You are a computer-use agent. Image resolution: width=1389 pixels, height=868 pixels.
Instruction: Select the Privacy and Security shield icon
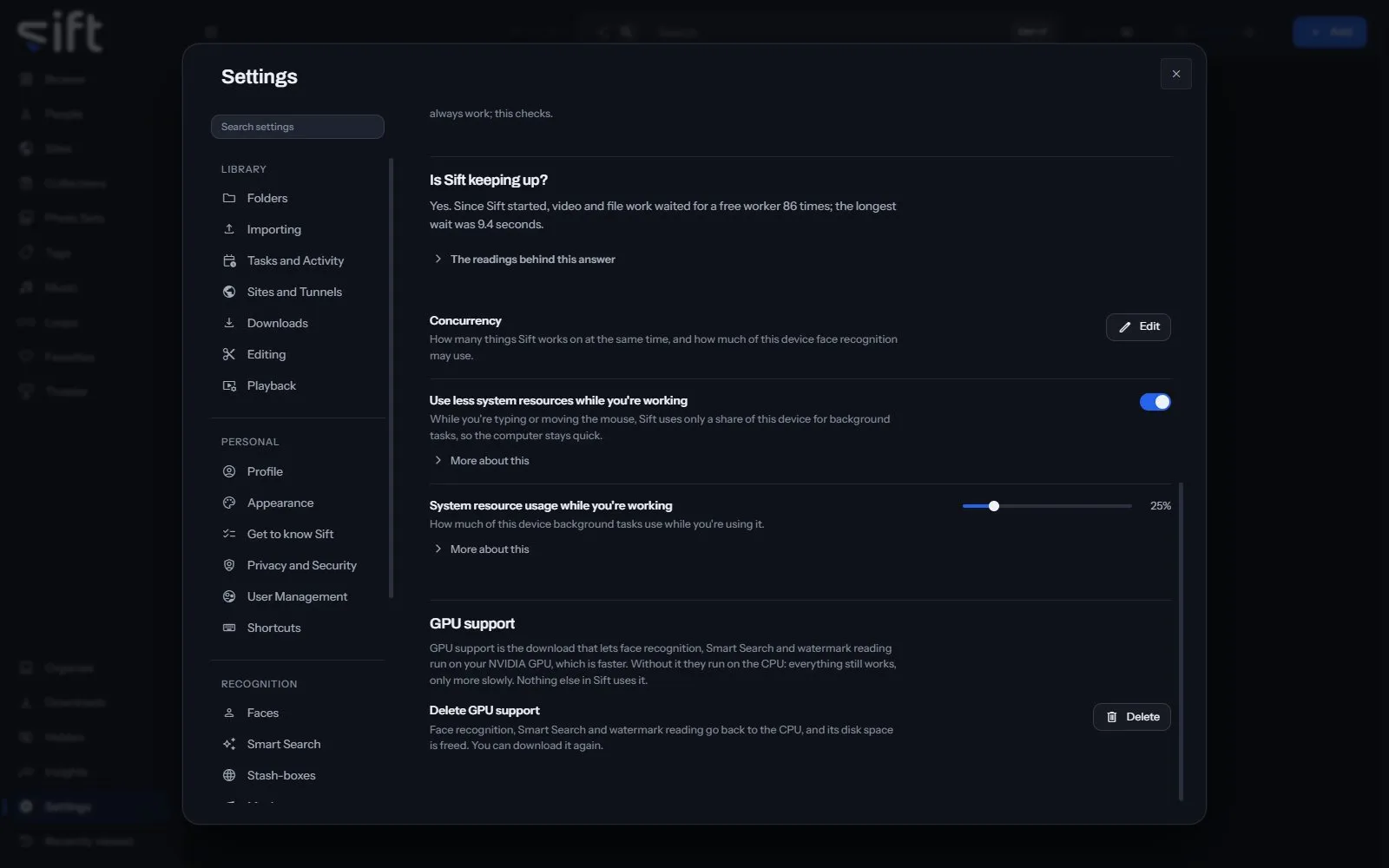pos(229,565)
